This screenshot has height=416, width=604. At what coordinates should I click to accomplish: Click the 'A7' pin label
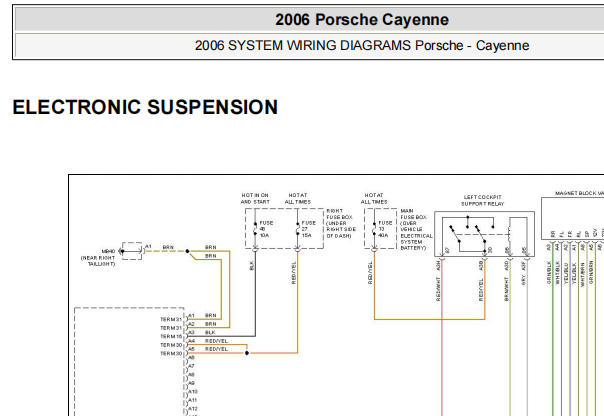pos(191,366)
